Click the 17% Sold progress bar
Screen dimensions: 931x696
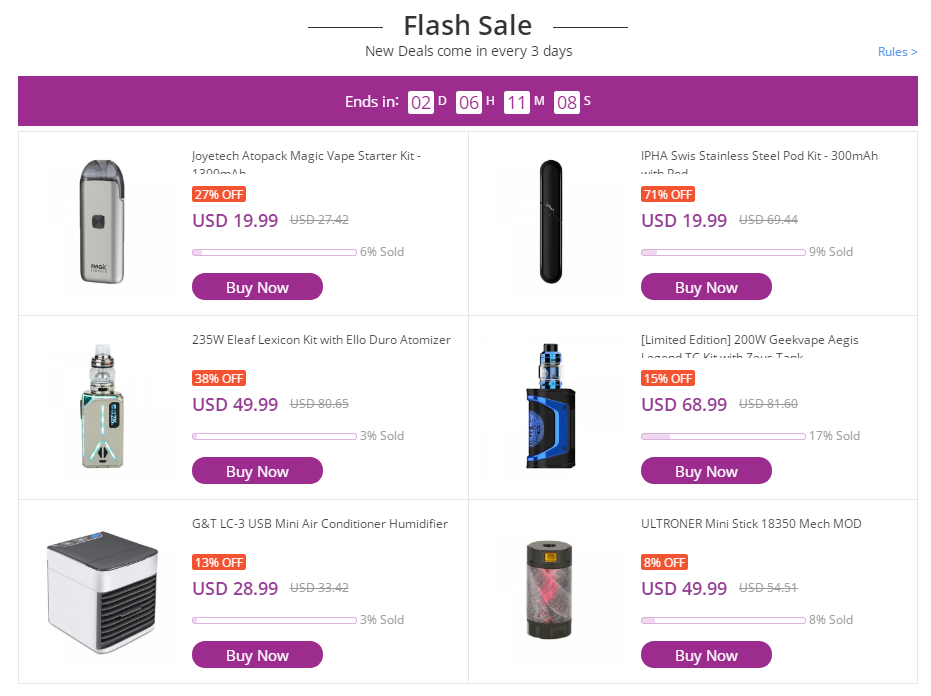coord(723,436)
